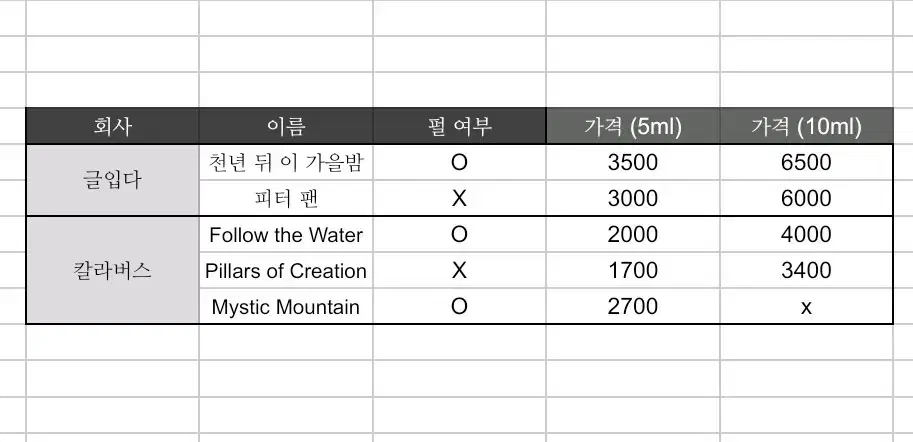Viewport: 913px width, 442px height.
Task: Select the 이름 header cell
Action: 286,126
